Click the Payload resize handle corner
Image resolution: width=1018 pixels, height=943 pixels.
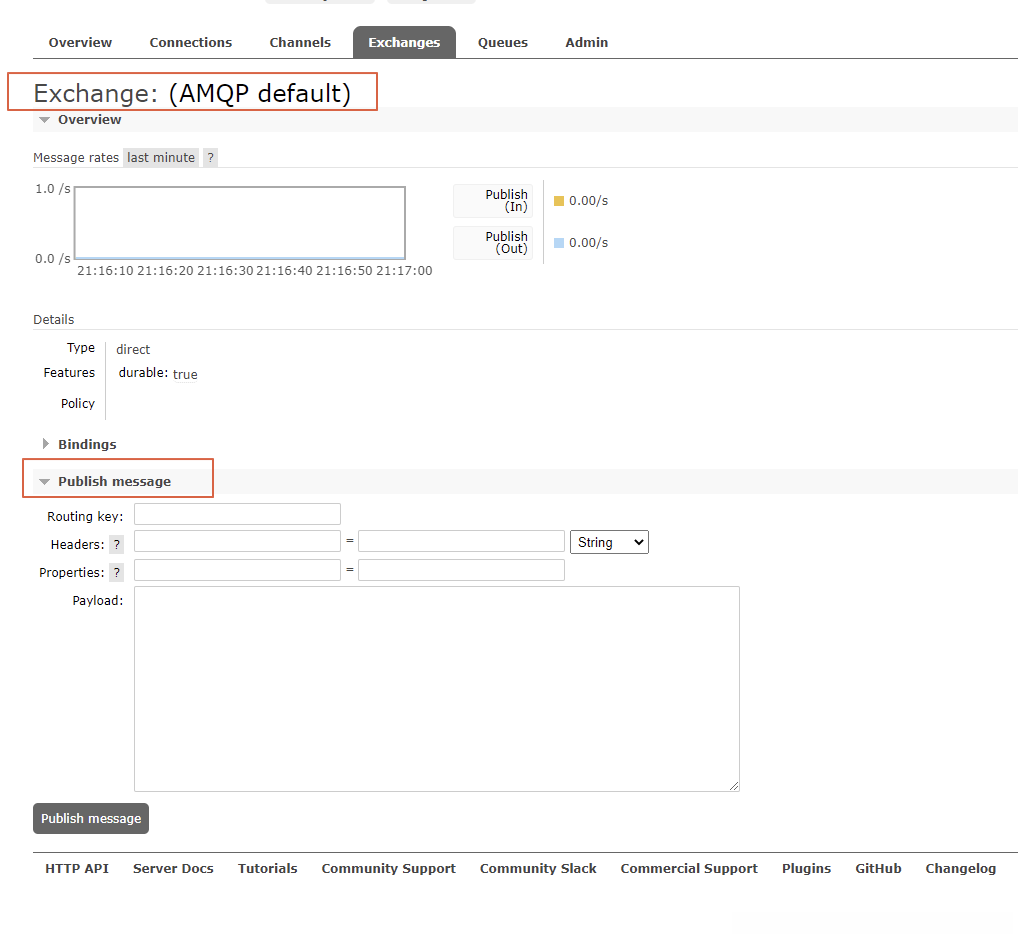[734, 786]
